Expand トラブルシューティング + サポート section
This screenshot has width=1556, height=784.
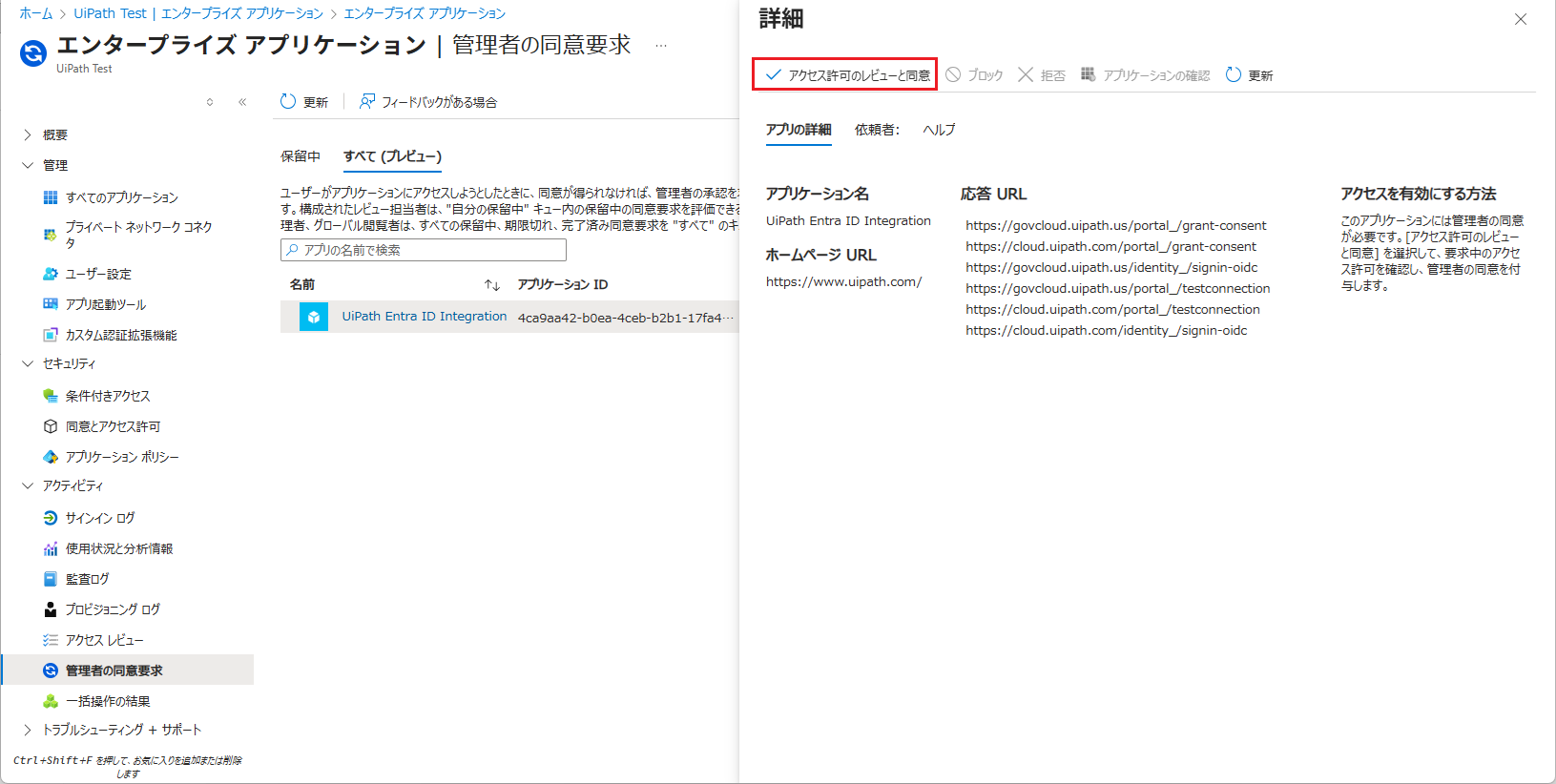[x=28, y=730]
